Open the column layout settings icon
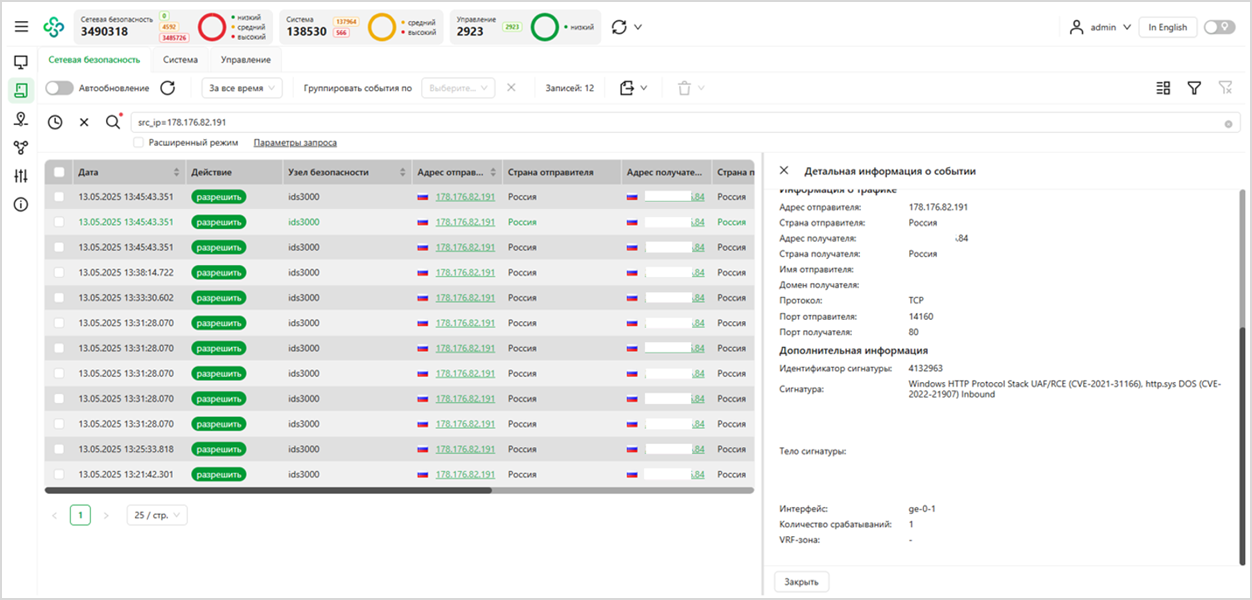 coord(1163,88)
